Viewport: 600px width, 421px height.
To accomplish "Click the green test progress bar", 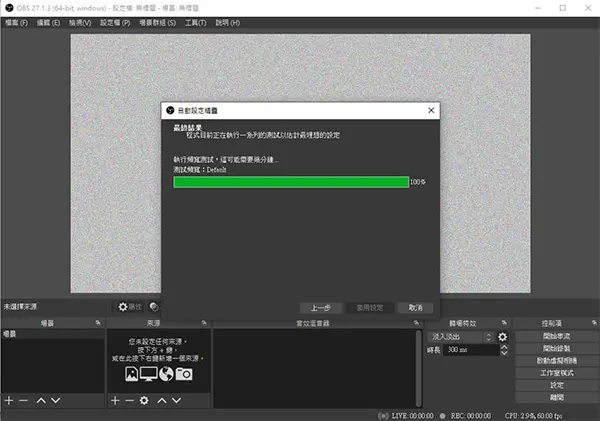I will [x=290, y=182].
